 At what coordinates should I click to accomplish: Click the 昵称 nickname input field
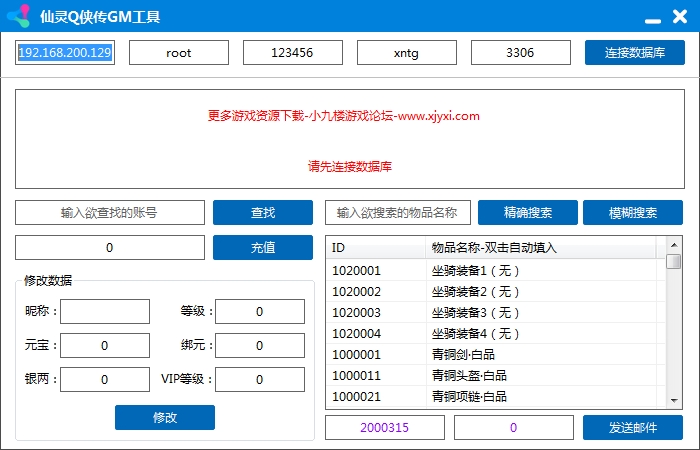coord(106,312)
